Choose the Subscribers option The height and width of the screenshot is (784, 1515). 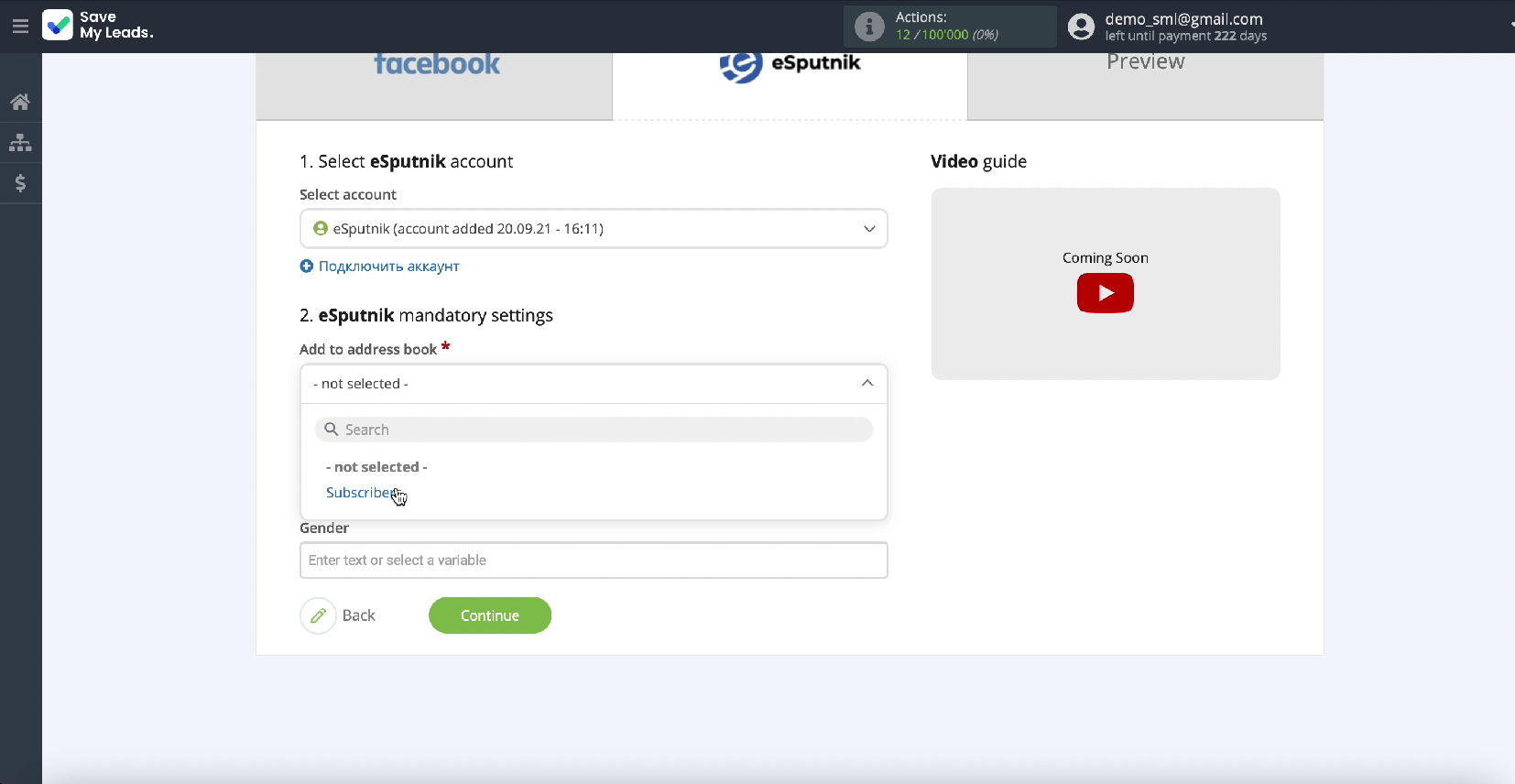pyautogui.click(x=363, y=493)
